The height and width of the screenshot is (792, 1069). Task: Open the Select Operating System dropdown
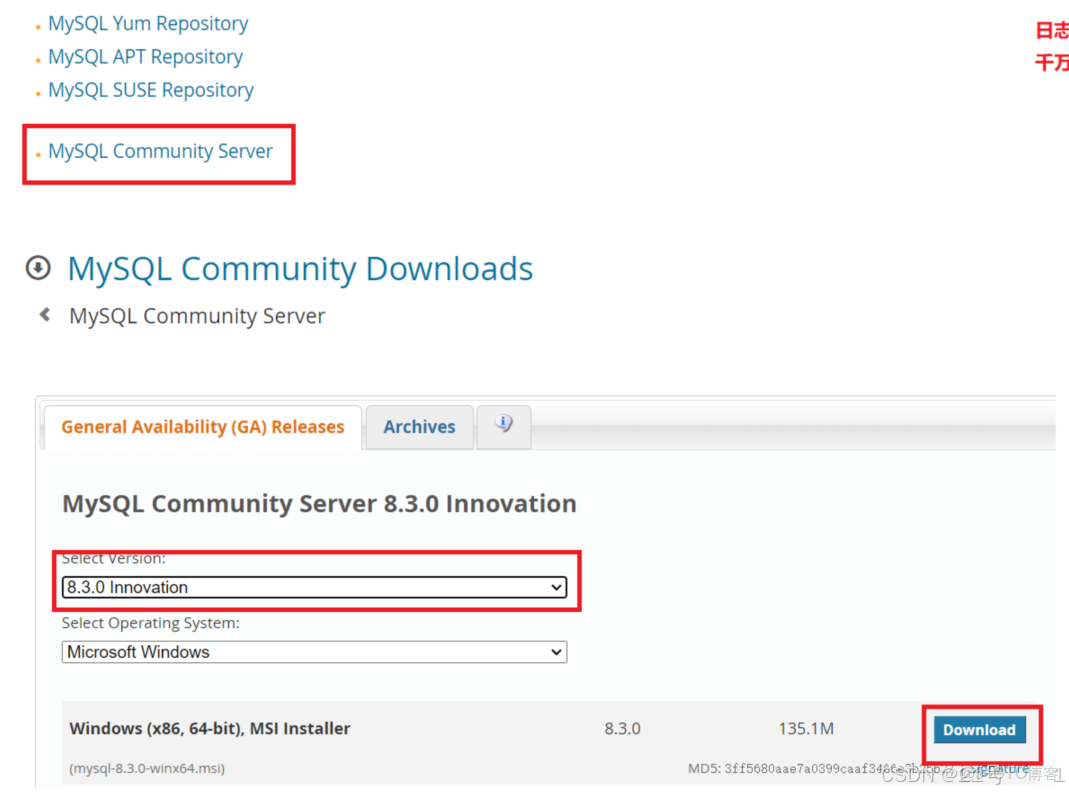314,652
